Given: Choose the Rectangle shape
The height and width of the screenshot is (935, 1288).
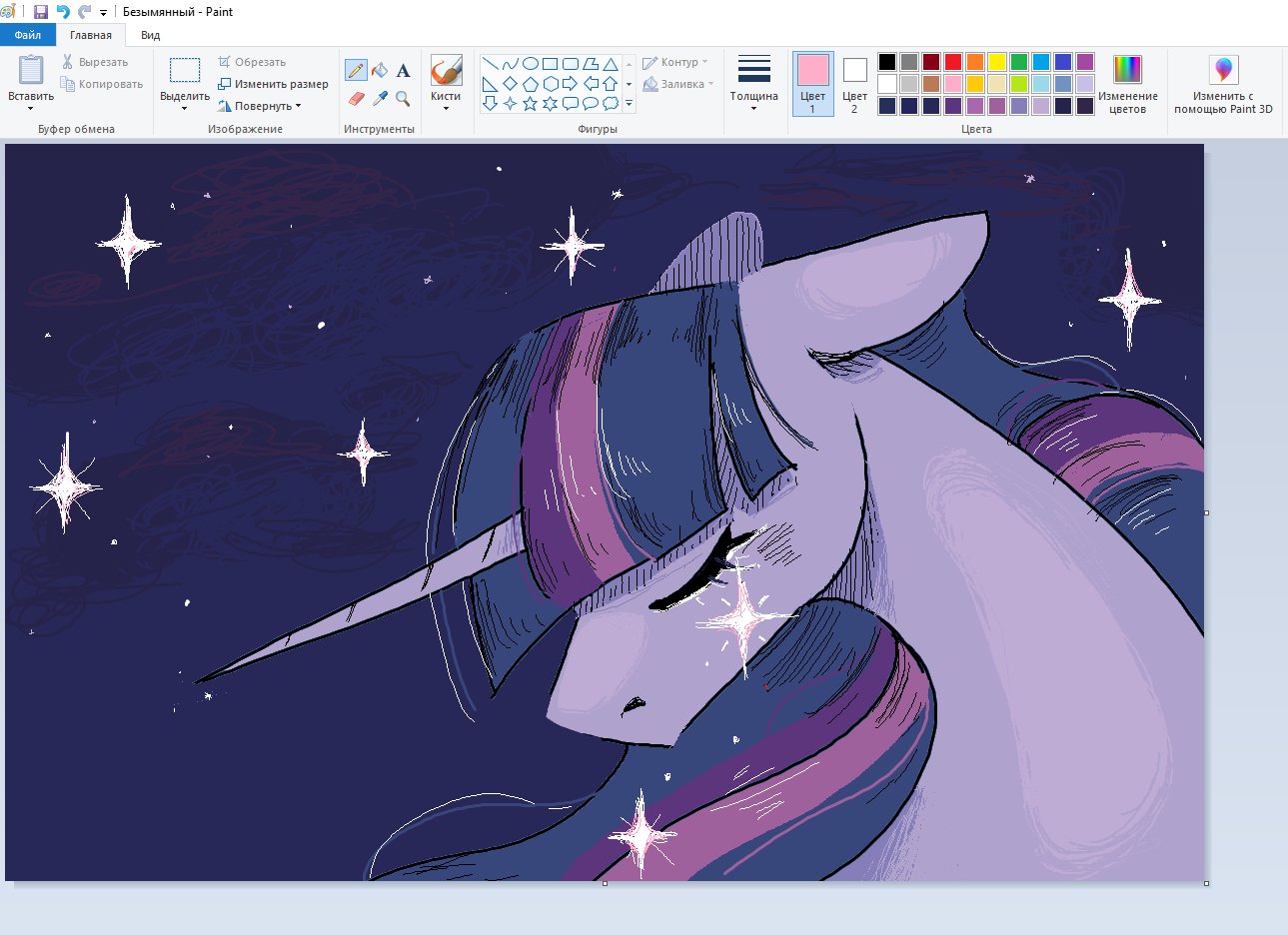Looking at the screenshot, I should click(x=551, y=64).
